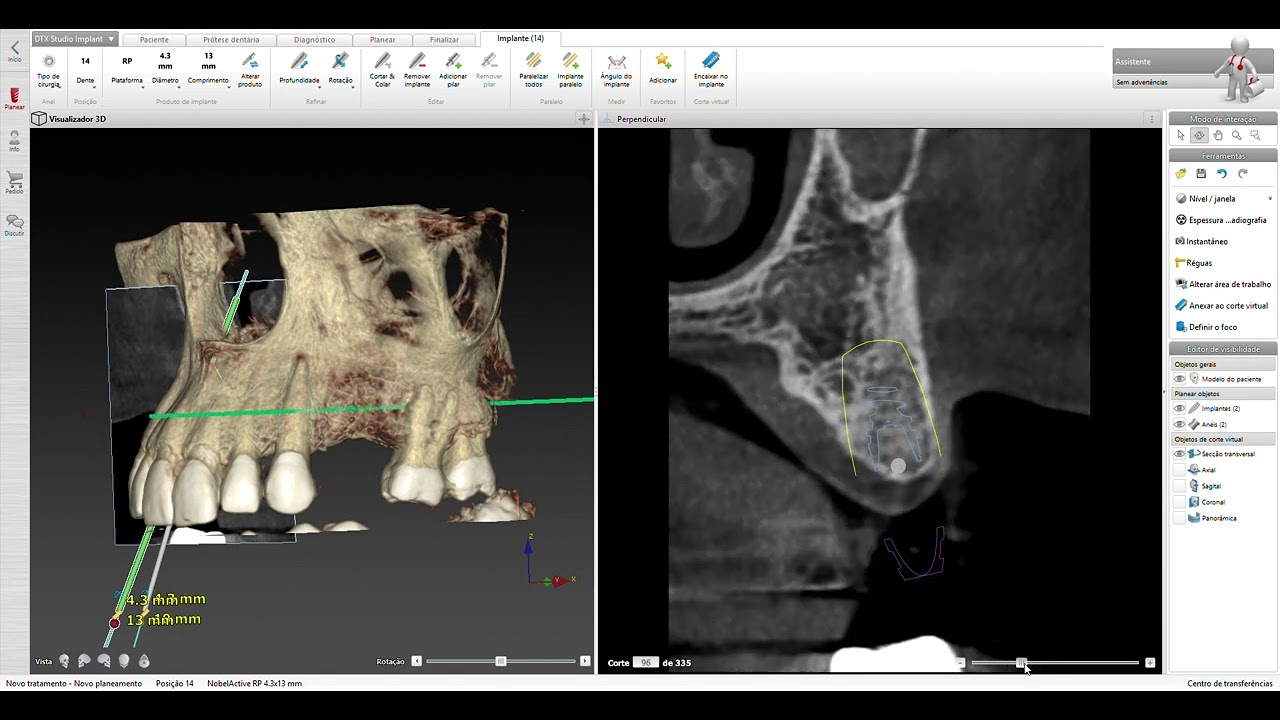The image size is (1280, 720).
Task: Toggle visibility of Modelo do paciente
Action: [1180, 379]
